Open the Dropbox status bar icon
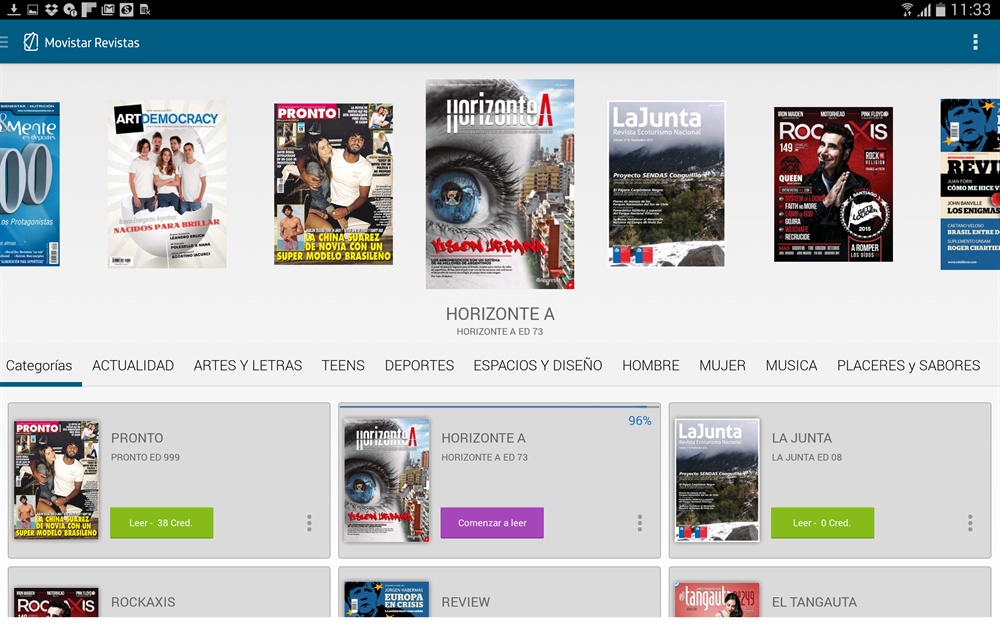Viewport: 1000px width, 625px height. click(52, 9)
